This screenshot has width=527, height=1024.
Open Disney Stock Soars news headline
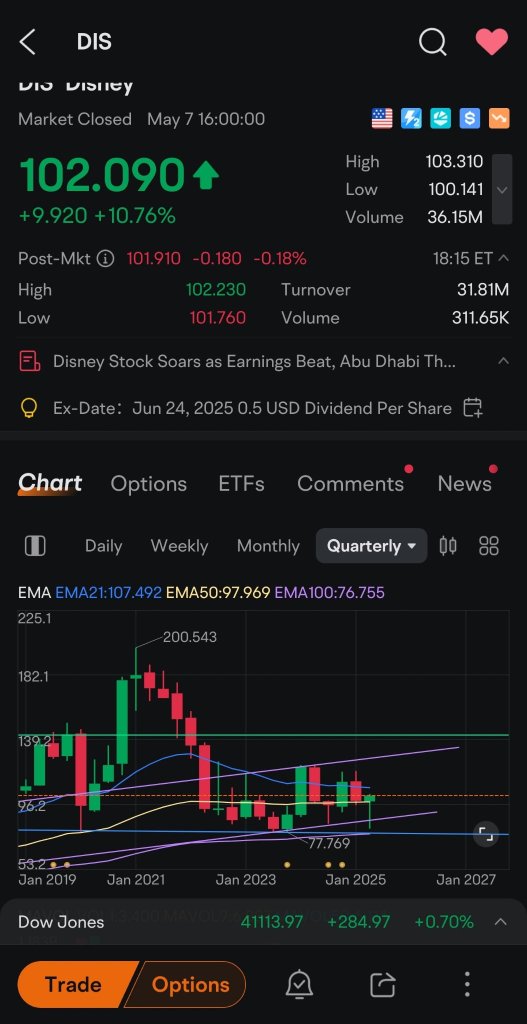click(x=255, y=361)
